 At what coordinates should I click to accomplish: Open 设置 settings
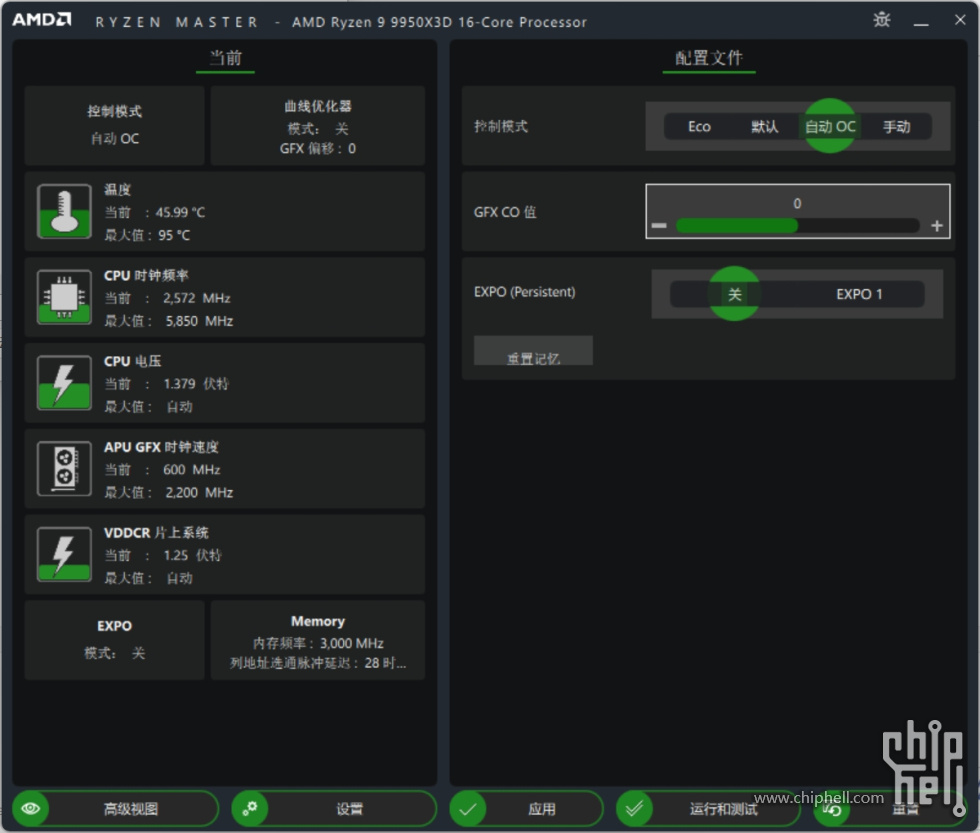click(334, 809)
